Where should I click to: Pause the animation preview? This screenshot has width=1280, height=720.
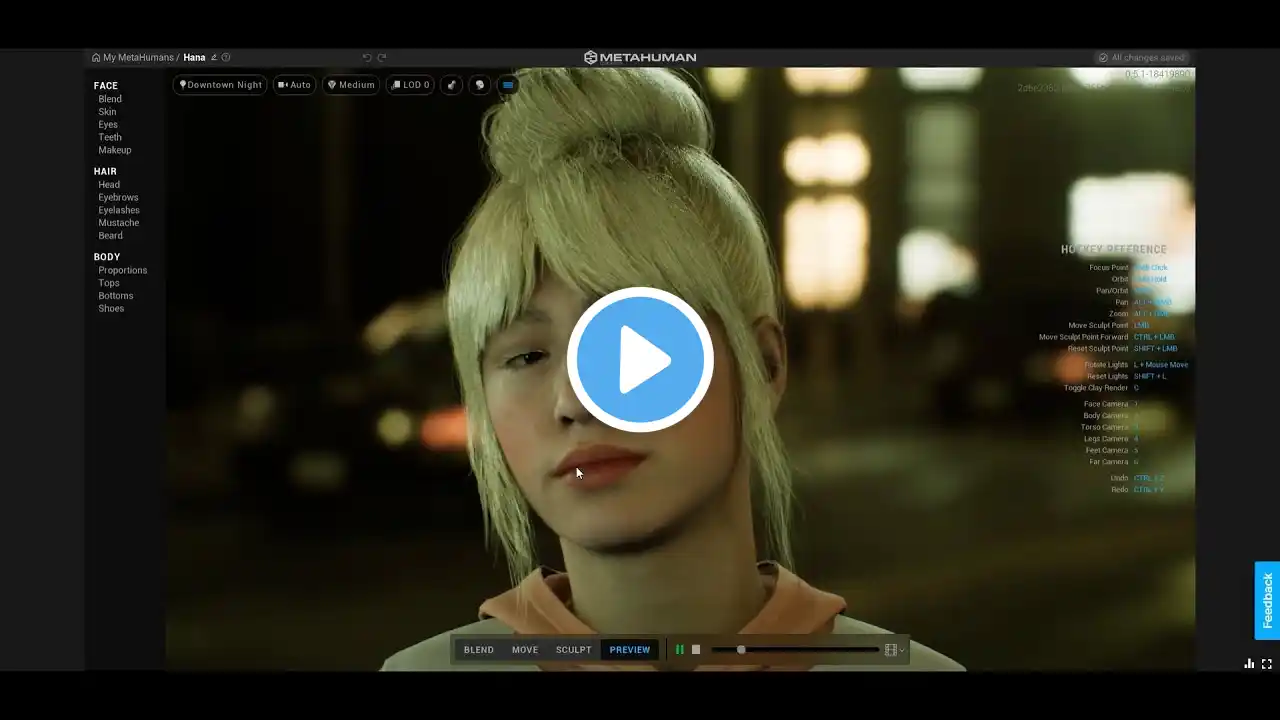[x=680, y=650]
